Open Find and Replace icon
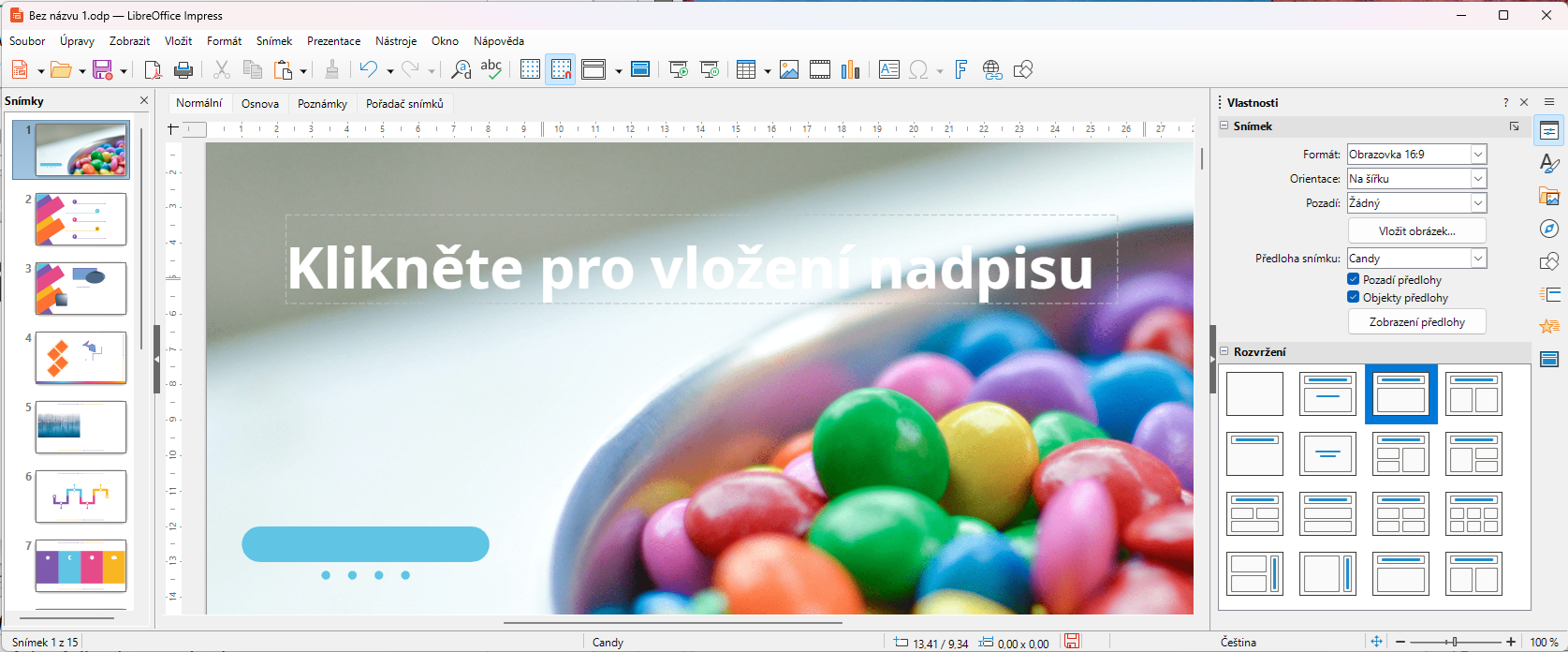Screen dimensions: 1568x652 (461, 69)
